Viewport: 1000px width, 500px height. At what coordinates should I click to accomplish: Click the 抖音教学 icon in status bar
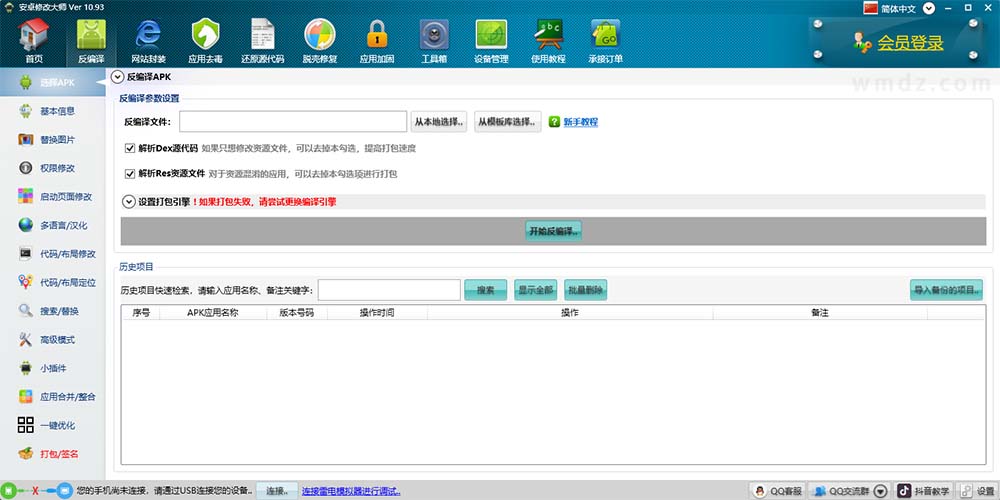pyautogui.click(x=903, y=491)
